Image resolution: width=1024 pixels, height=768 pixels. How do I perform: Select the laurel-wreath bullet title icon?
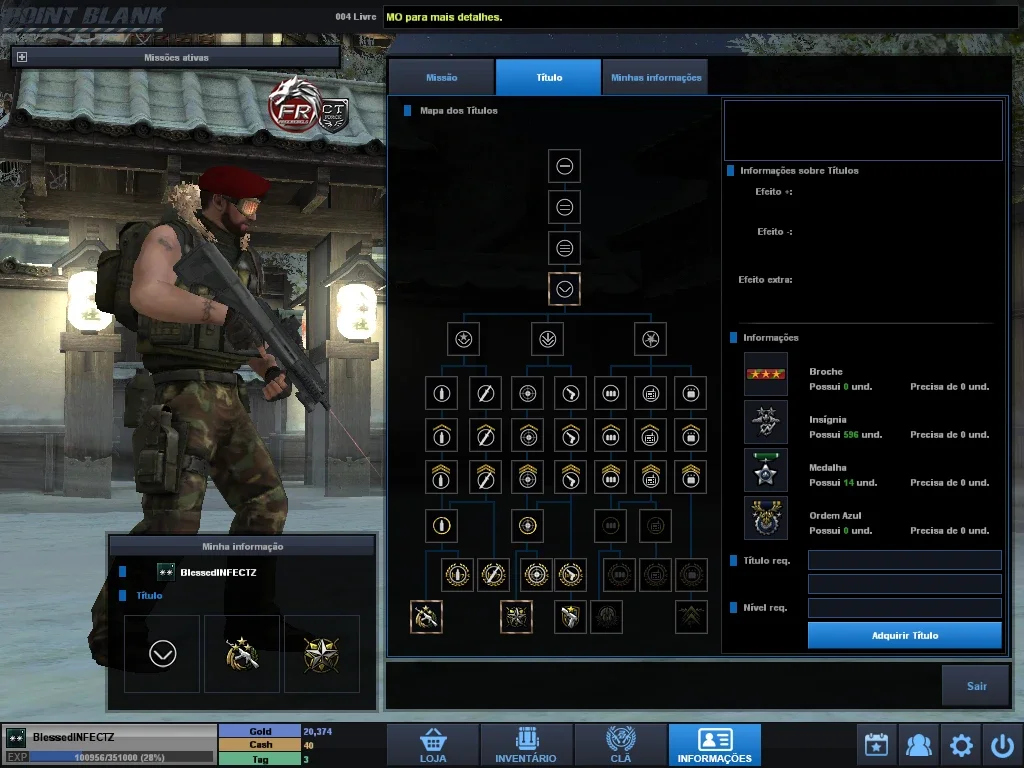[457, 575]
